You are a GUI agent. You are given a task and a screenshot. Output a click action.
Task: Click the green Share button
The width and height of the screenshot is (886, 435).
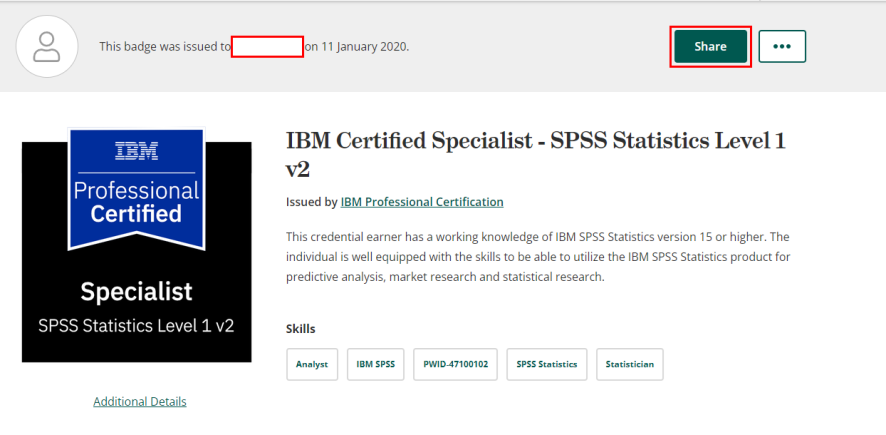coord(710,46)
